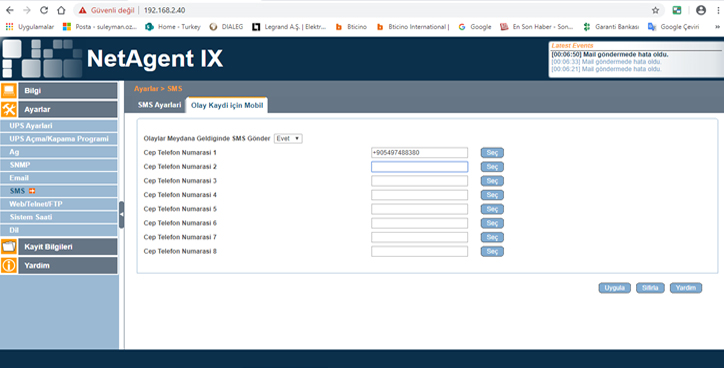This screenshot has height=368, width=724.
Task: Click the Kayit Bilgileri folder icon
Action: 9,247
